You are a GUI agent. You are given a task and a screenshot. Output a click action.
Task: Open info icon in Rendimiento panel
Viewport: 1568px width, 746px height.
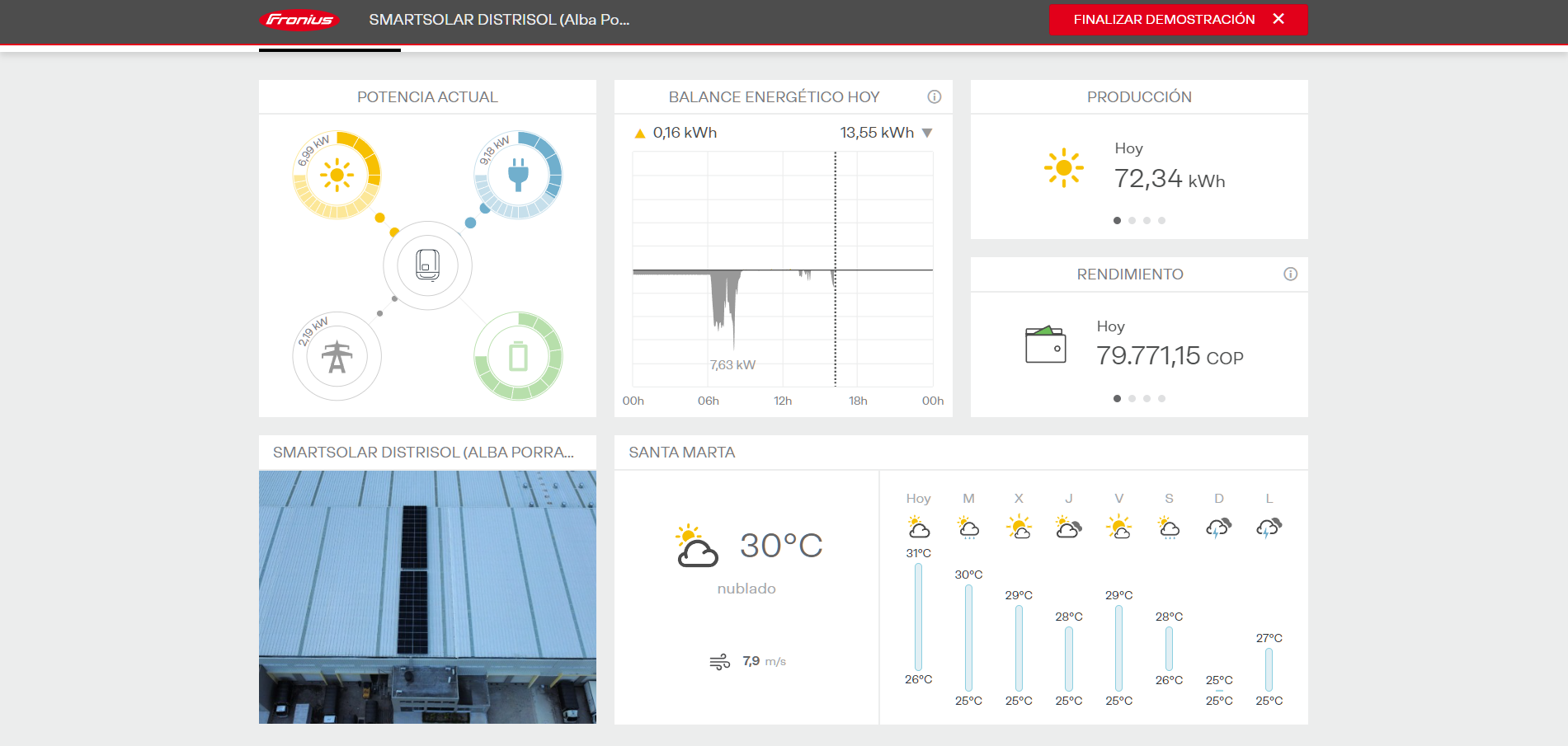pyautogui.click(x=1290, y=274)
